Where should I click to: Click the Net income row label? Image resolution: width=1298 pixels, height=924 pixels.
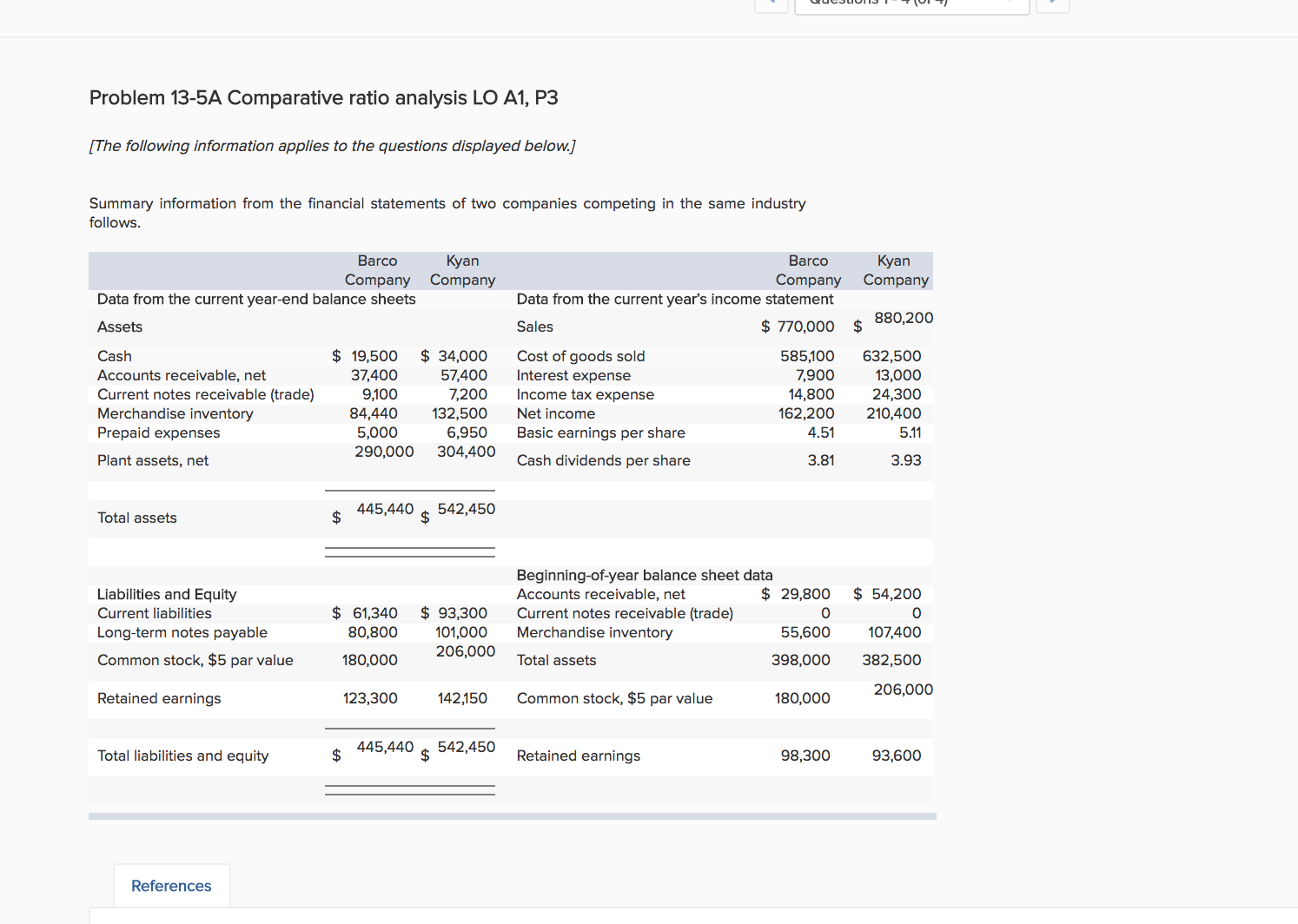(x=556, y=413)
